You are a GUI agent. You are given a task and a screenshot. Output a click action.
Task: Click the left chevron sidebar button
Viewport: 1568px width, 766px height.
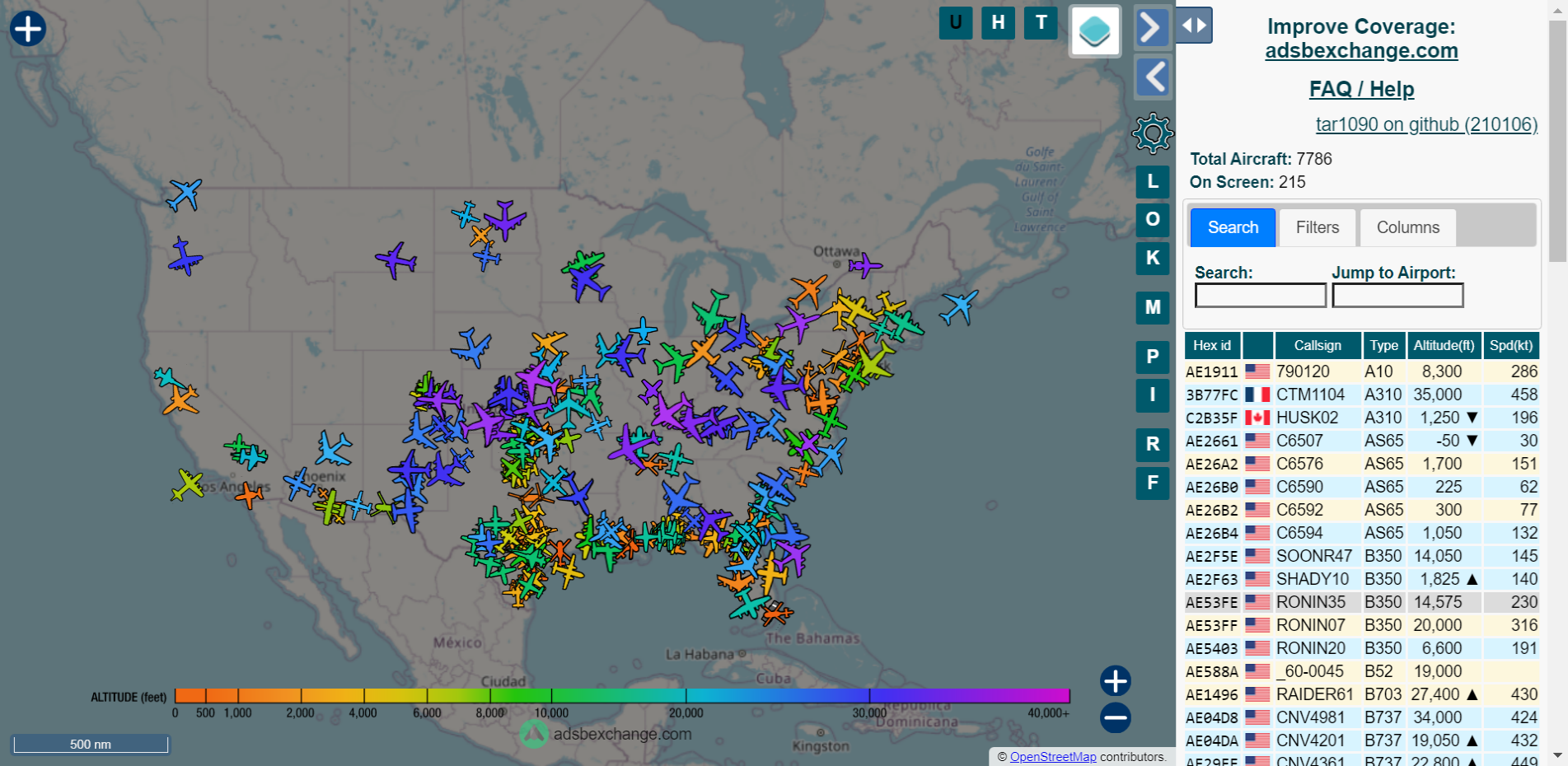click(1153, 77)
